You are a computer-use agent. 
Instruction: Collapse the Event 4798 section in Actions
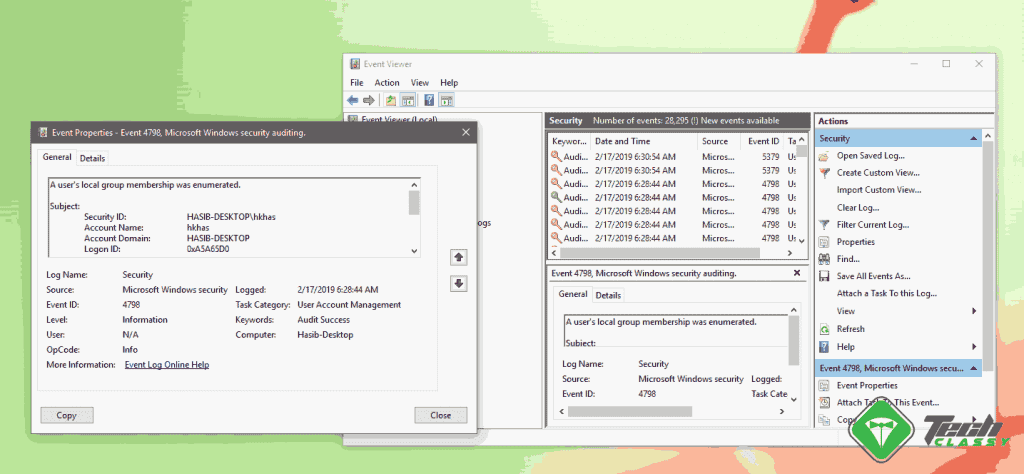click(974, 369)
